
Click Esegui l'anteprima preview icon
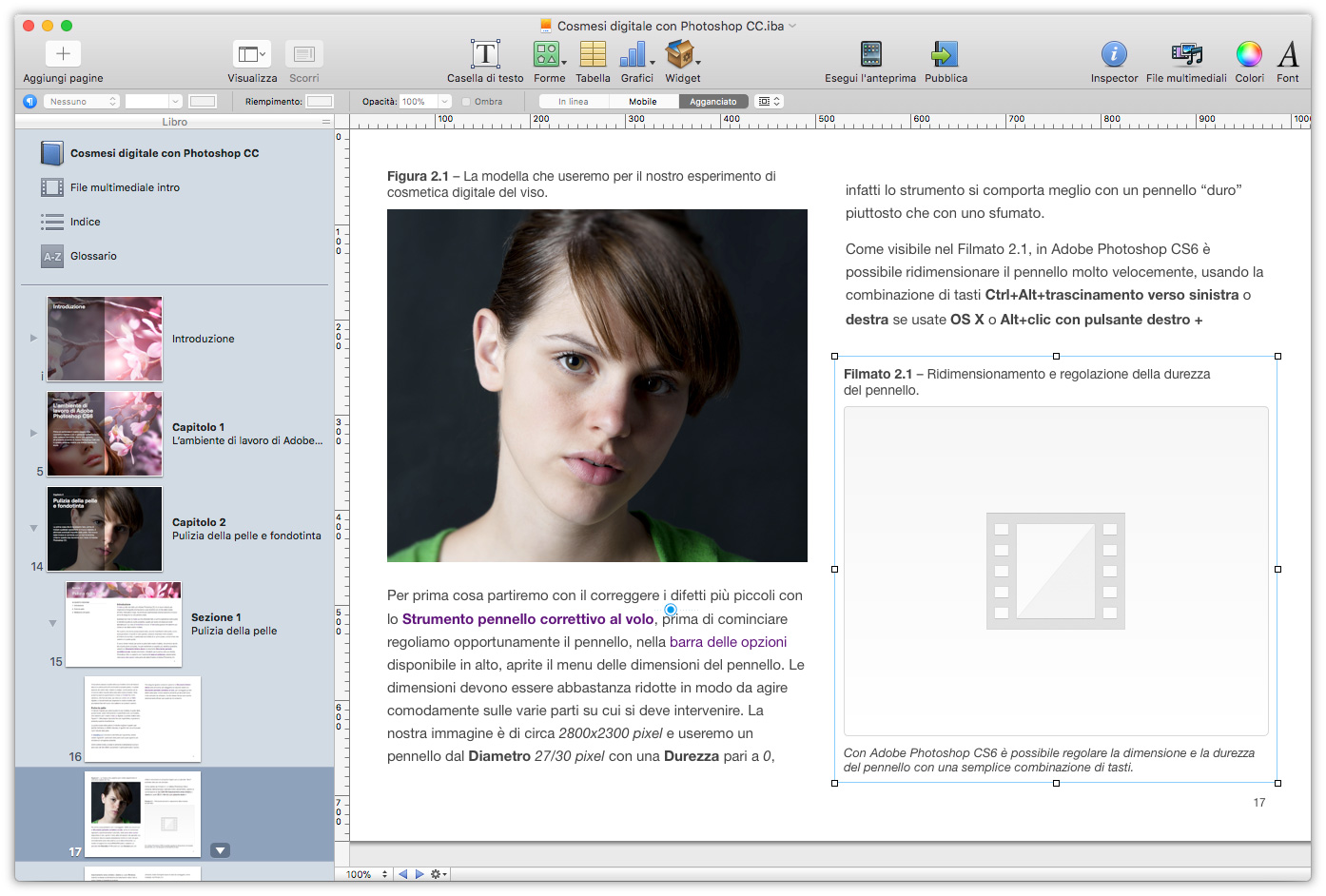tap(870, 54)
